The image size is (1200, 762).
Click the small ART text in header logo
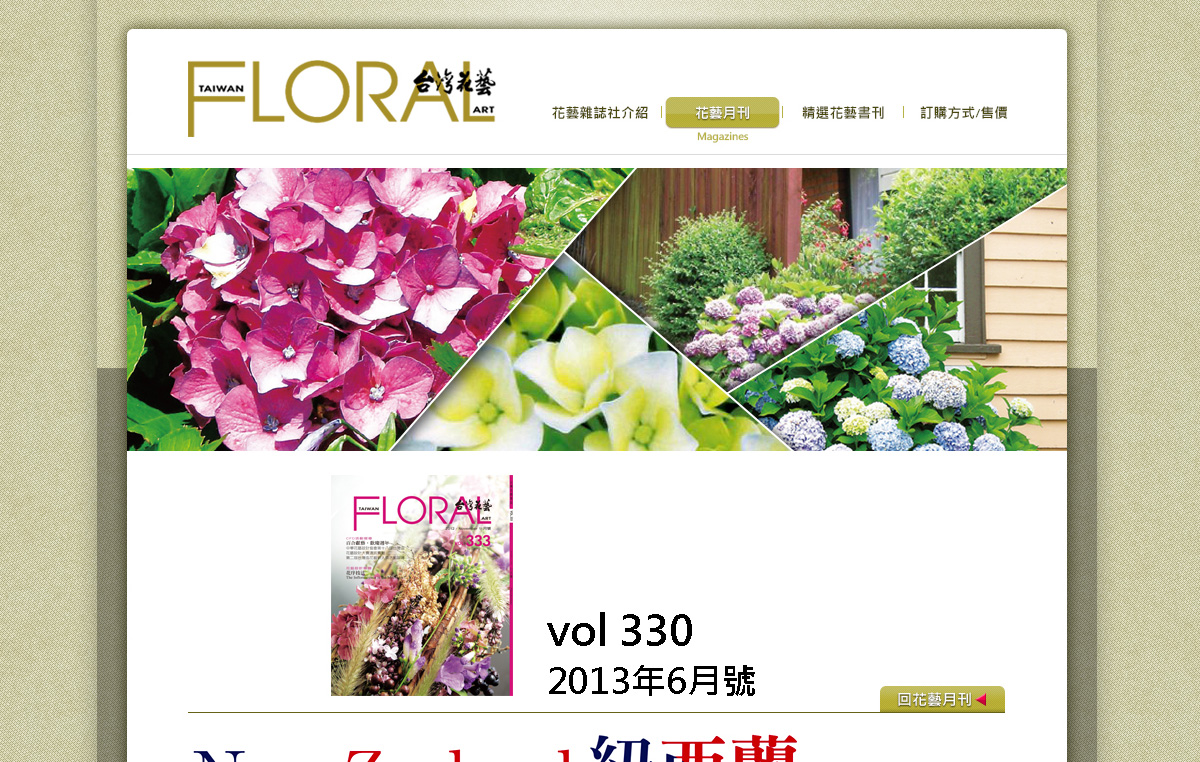[x=482, y=112]
